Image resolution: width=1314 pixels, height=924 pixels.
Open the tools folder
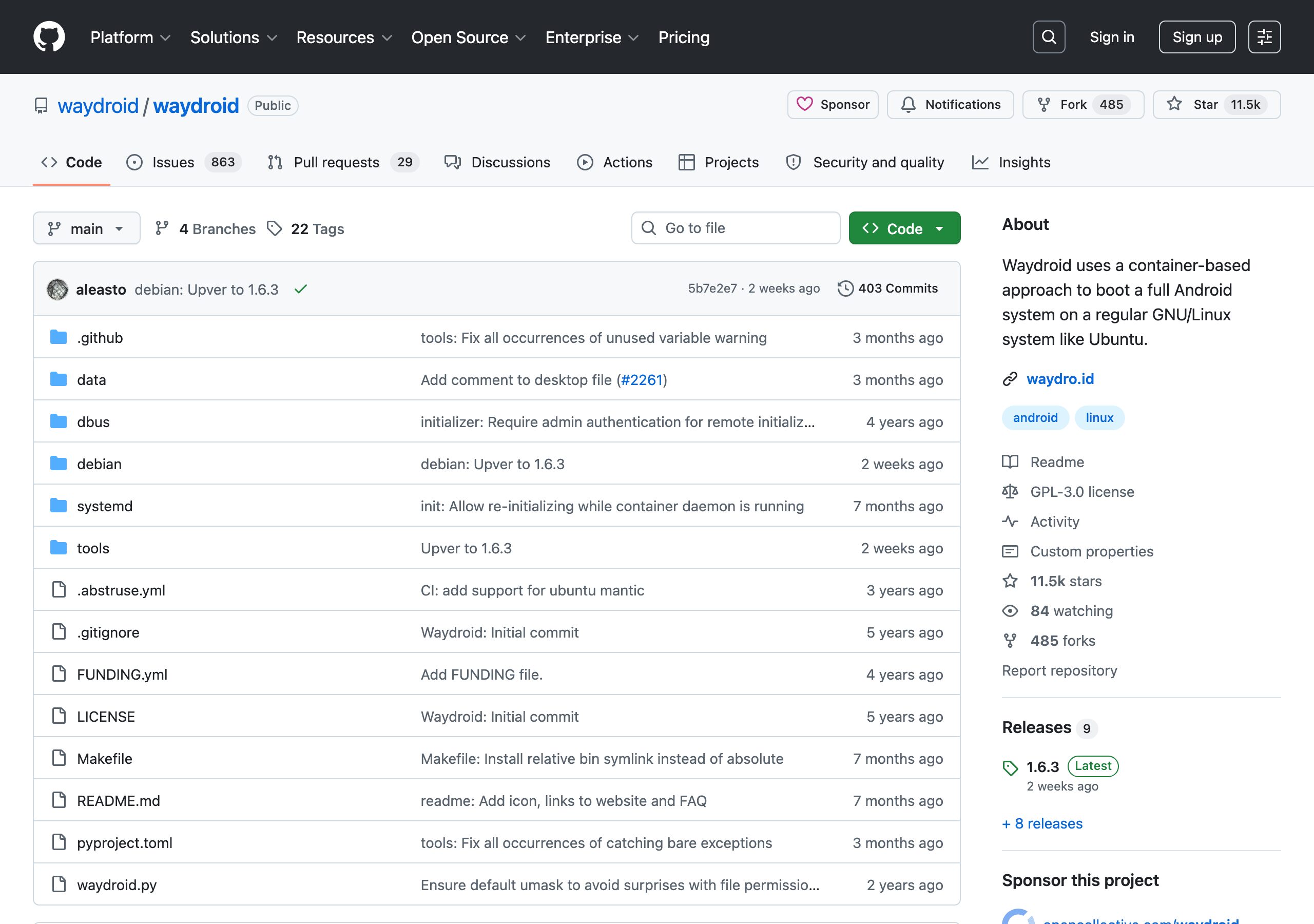93,548
